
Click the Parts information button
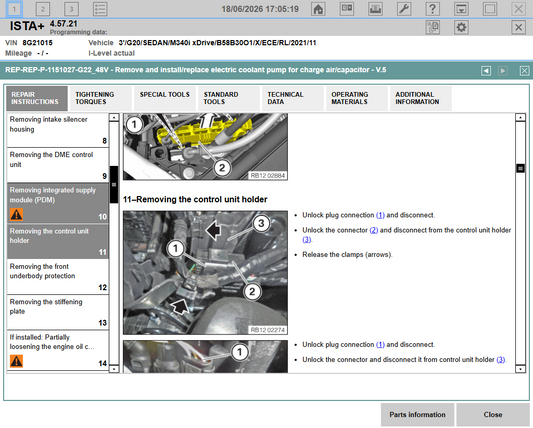pos(417,415)
